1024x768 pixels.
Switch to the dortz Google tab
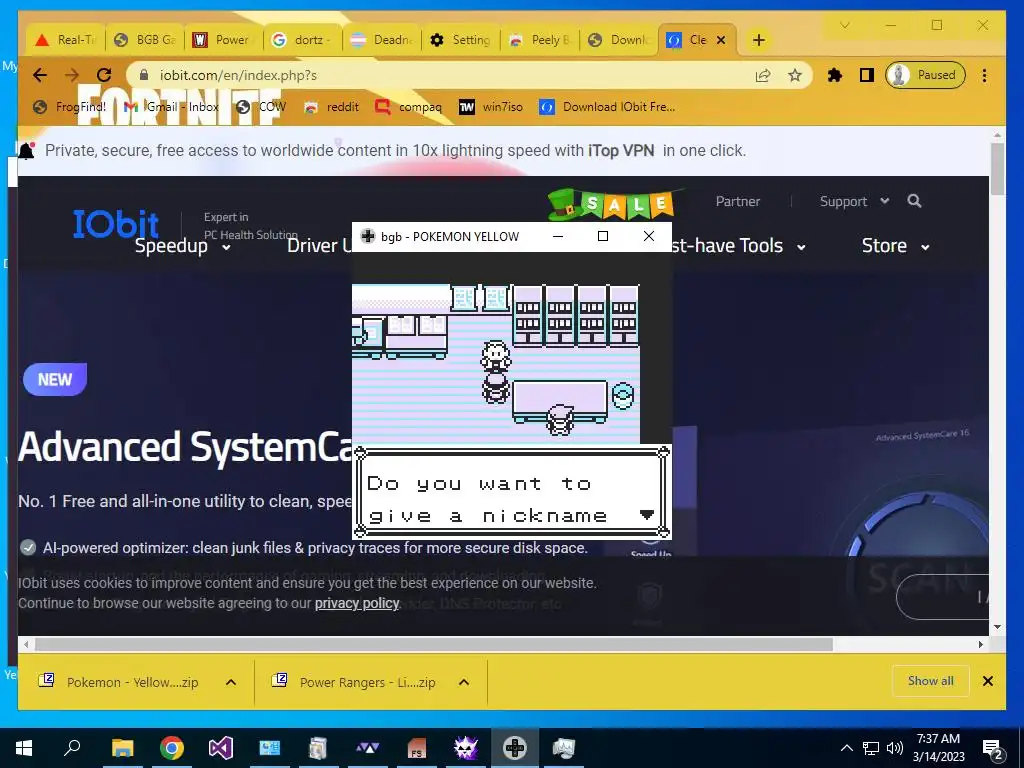(303, 40)
